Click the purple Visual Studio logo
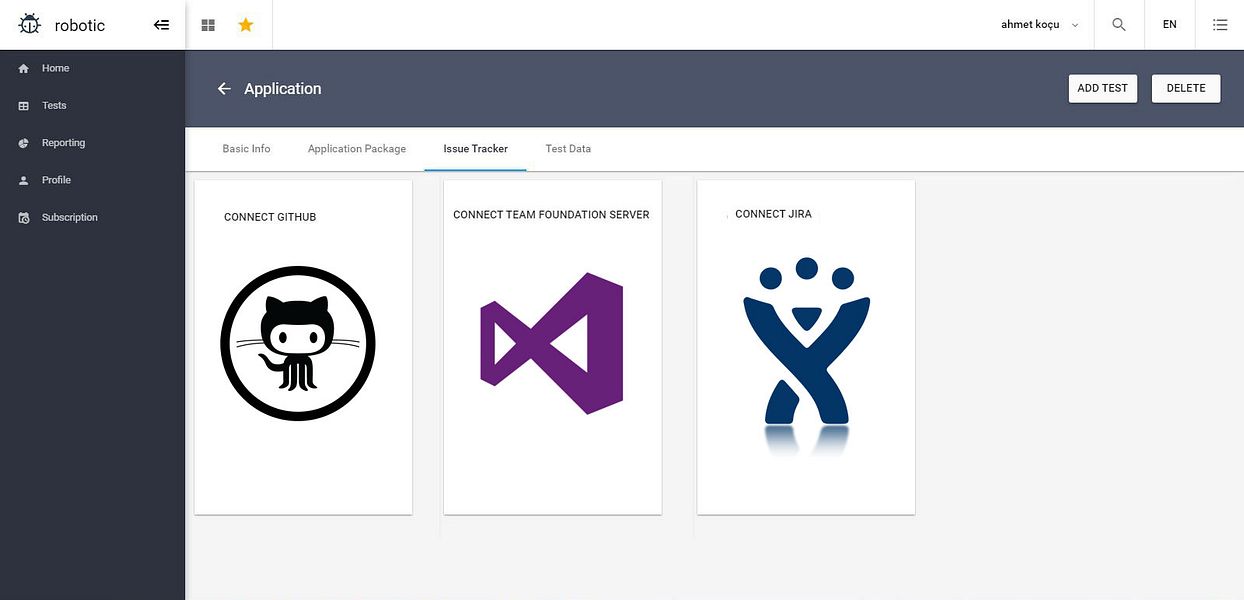1244x600 pixels. (x=552, y=343)
